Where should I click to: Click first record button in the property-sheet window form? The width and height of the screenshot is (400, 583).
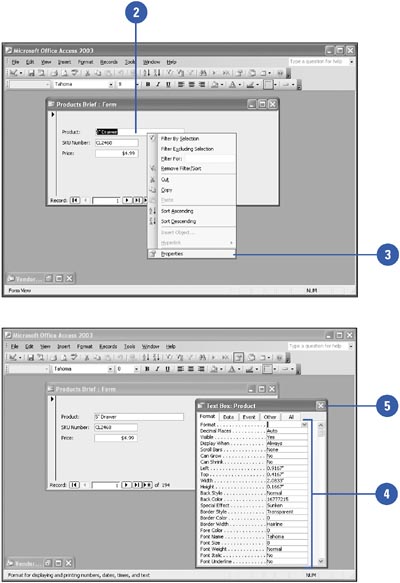[x=74, y=485]
